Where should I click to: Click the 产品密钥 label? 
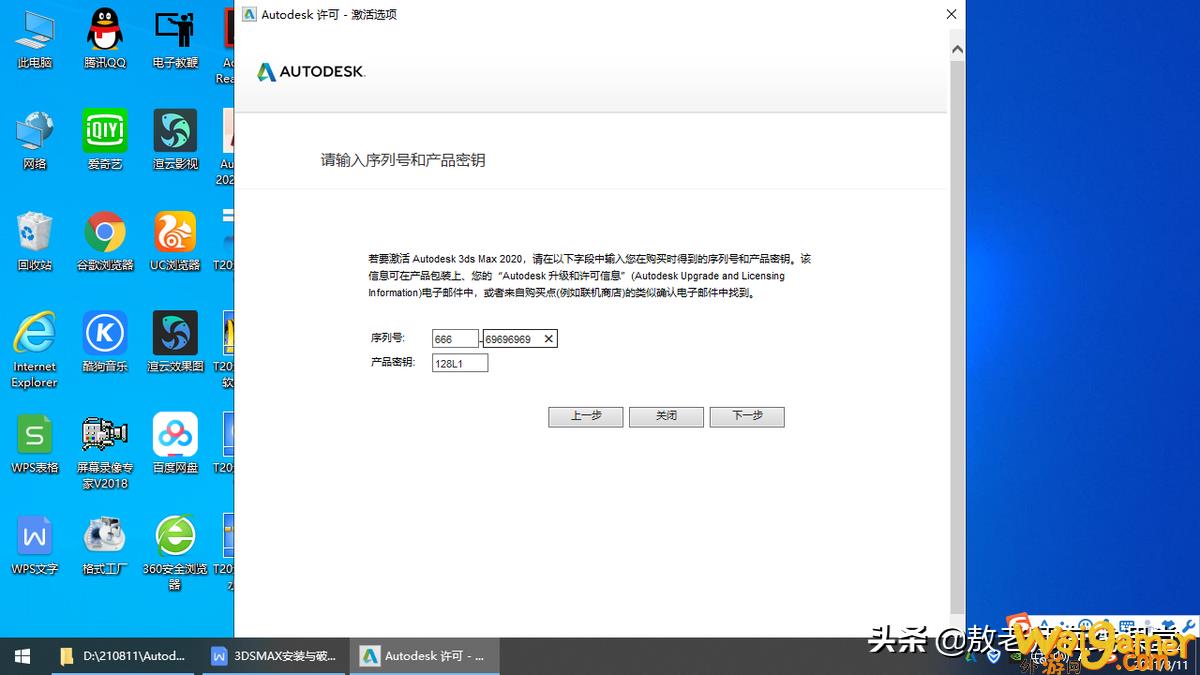[x=392, y=363]
